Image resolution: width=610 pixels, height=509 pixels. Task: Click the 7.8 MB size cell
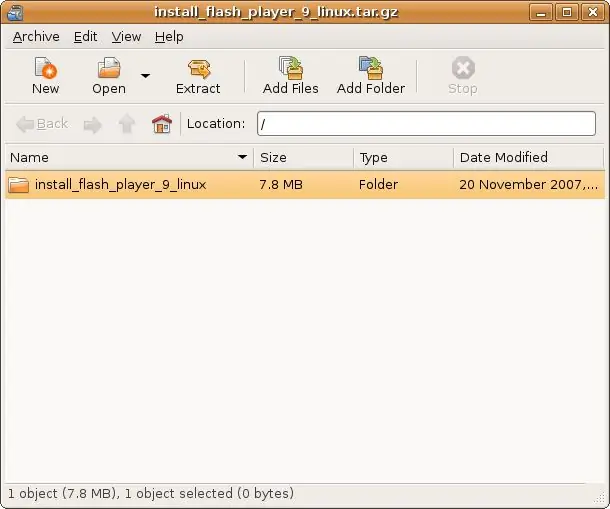pos(281,184)
